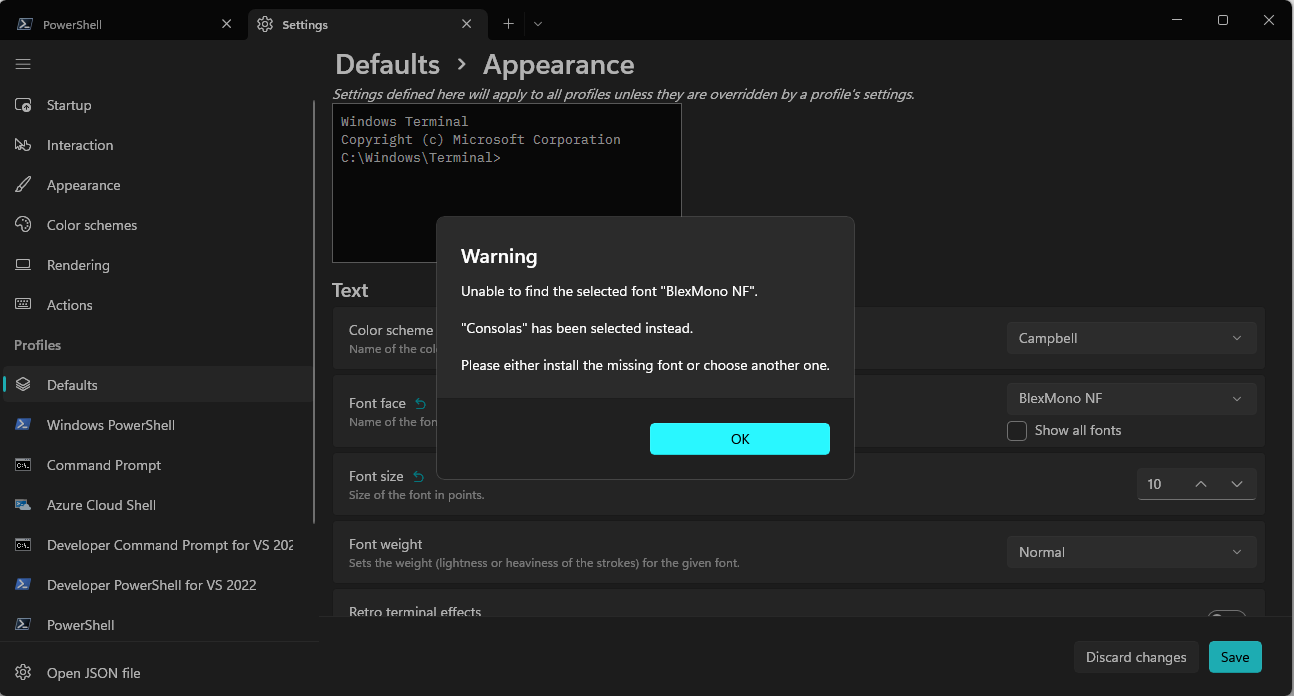Viewport: 1294px width, 696px height.
Task: Open JSON file from sidebar
Action: coord(157,673)
